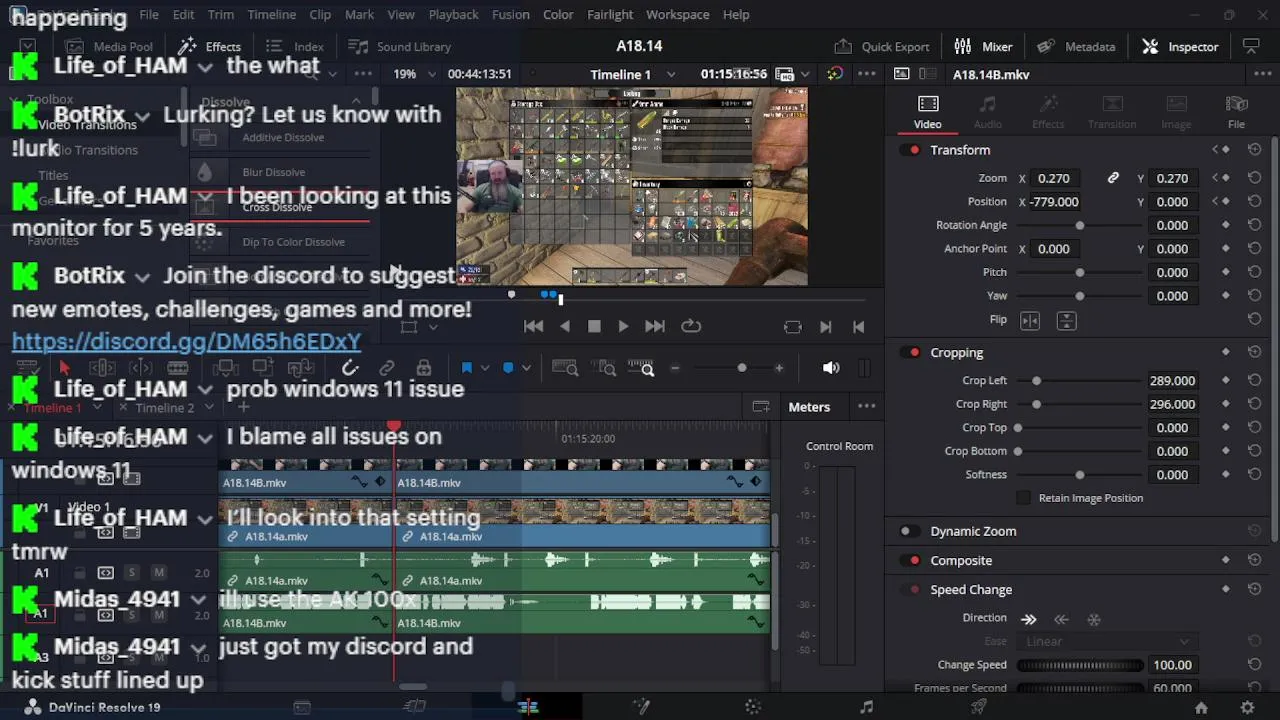The image size is (1280, 720).
Task: Collapse the Speed Change section header
Action: (971, 589)
